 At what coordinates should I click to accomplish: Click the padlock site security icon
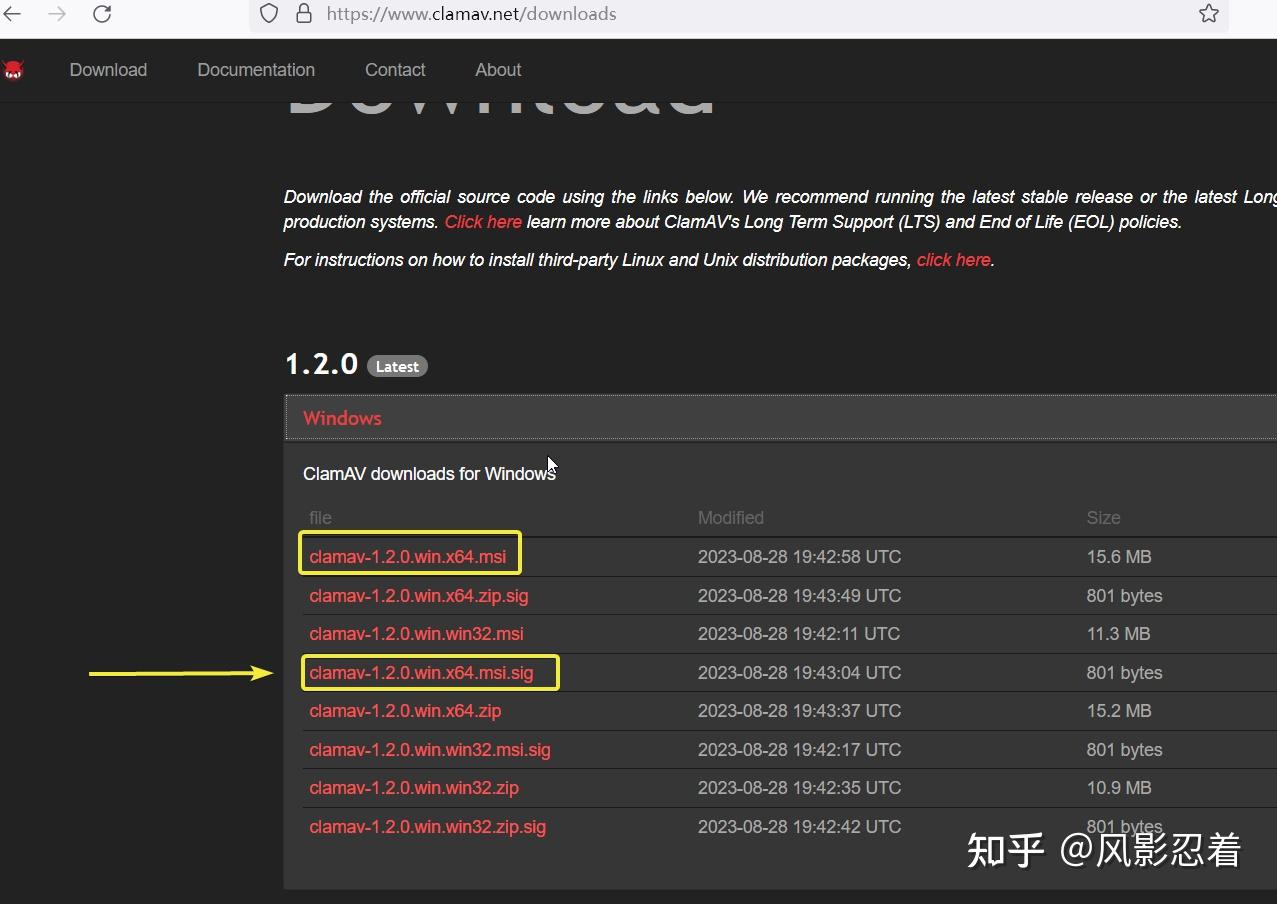click(304, 14)
